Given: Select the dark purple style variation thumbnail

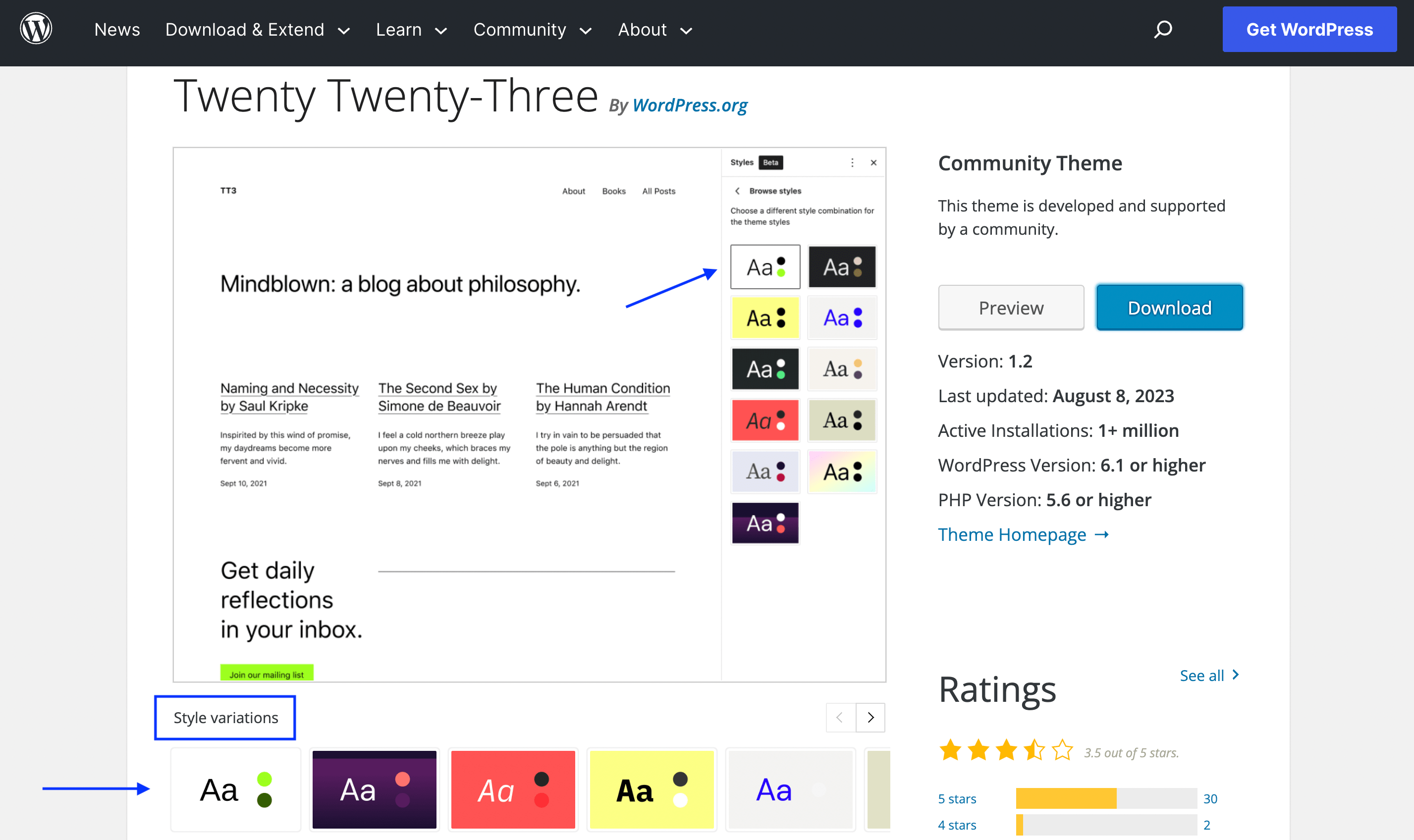Looking at the screenshot, I should point(374,789).
